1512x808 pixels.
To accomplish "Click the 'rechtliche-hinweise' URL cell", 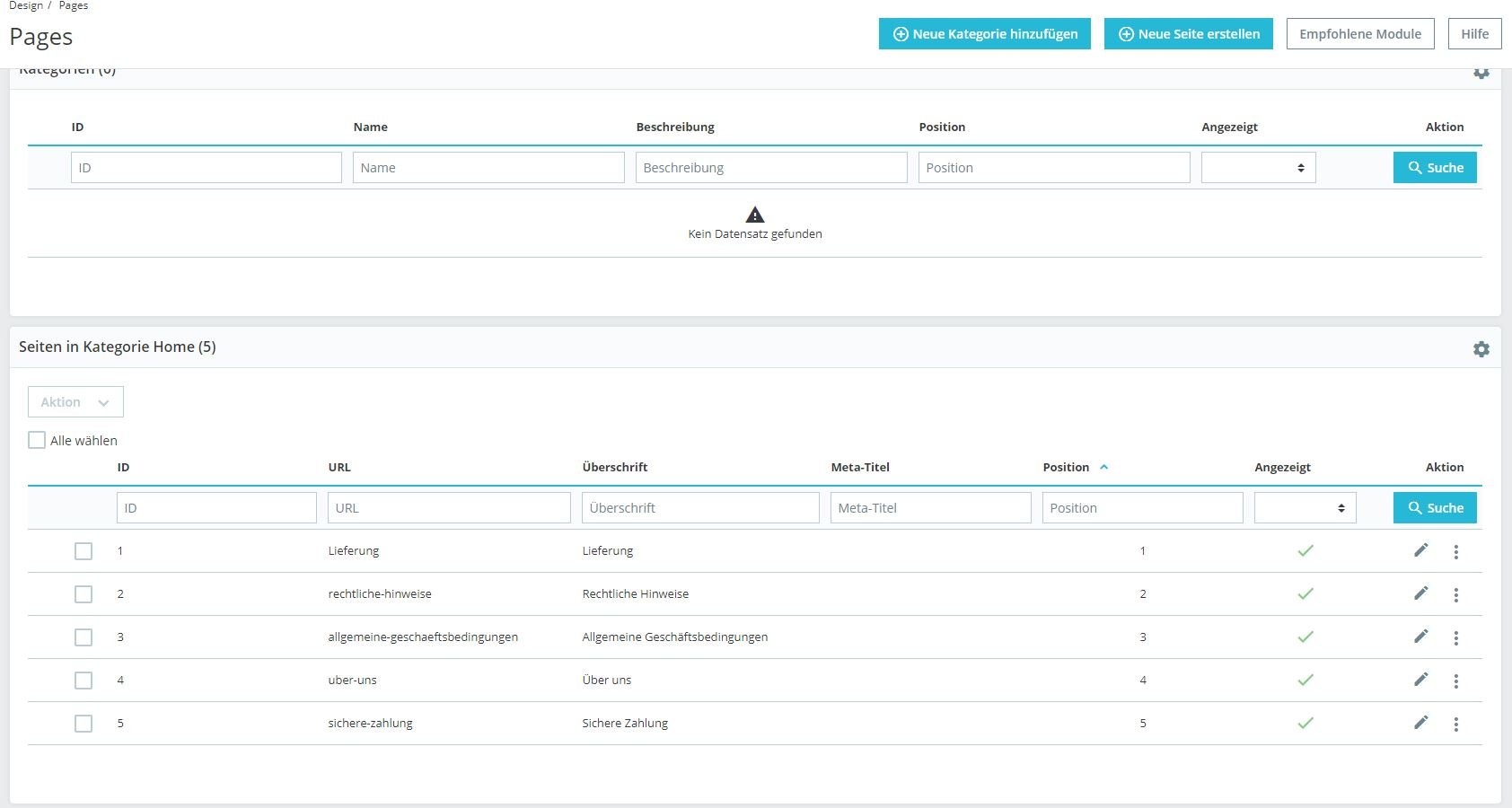I will coord(380,593).
